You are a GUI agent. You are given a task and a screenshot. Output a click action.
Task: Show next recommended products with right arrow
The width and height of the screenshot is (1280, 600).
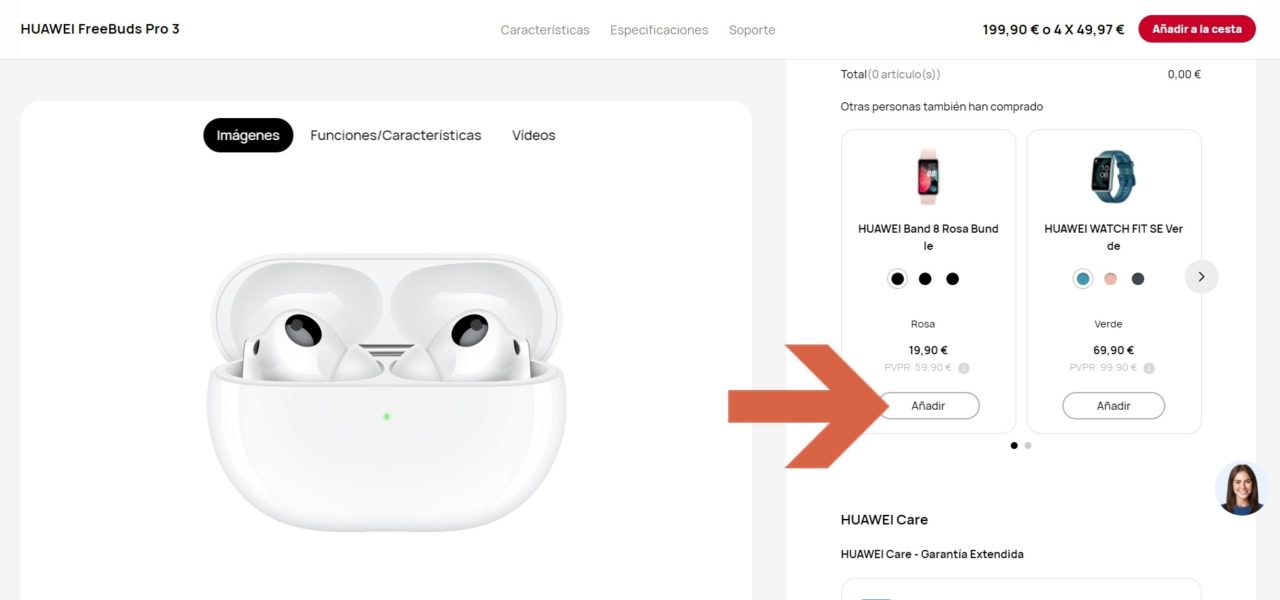[x=1201, y=276]
